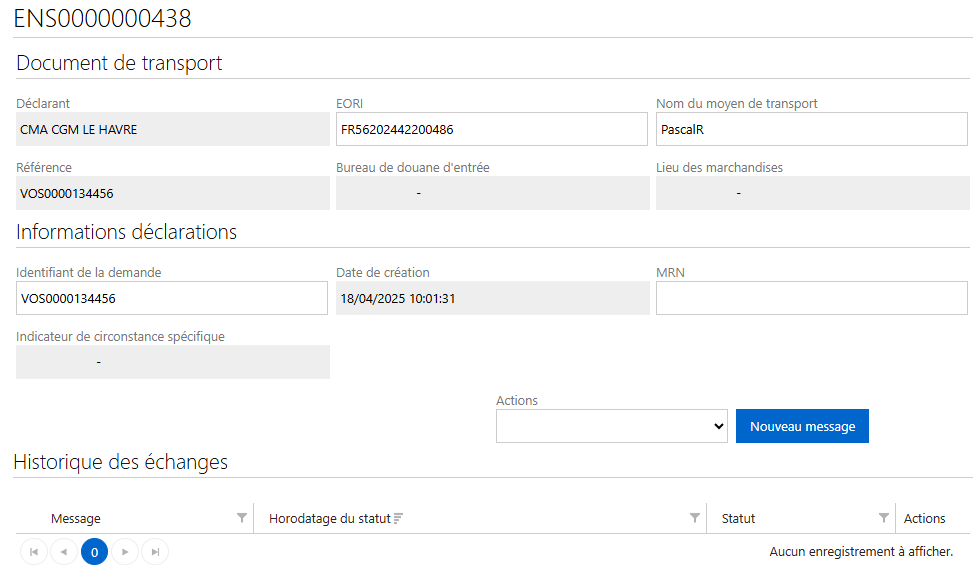Click the Nouveau message button
The height and width of the screenshot is (575, 973).
[802, 426]
